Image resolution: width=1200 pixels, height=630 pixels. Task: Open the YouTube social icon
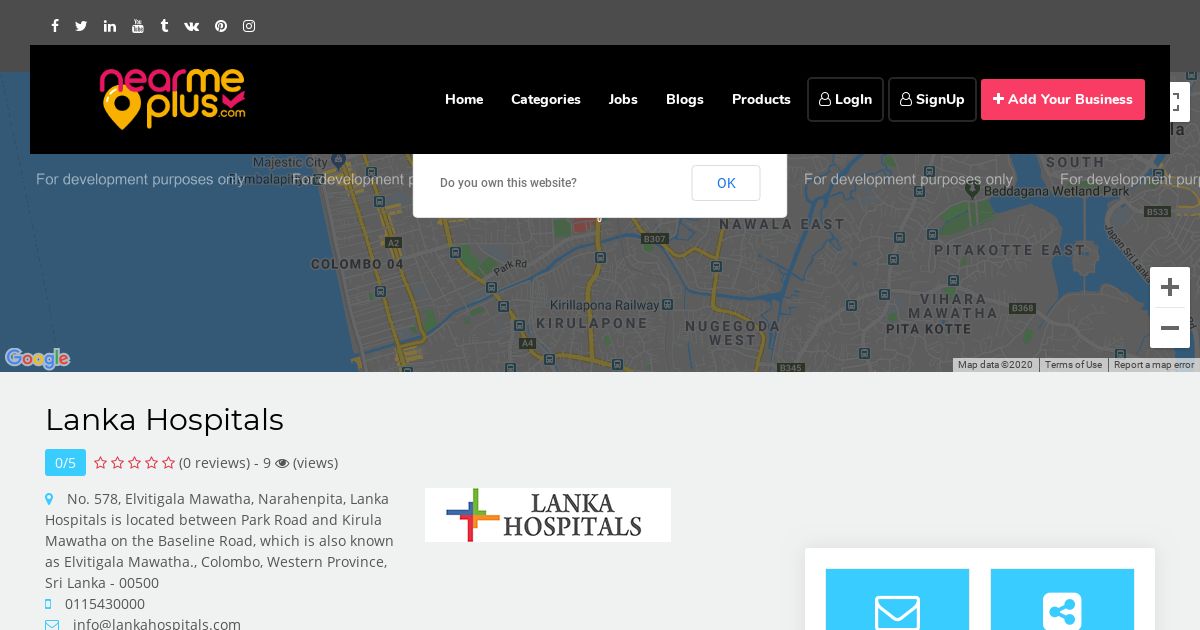click(x=137, y=26)
